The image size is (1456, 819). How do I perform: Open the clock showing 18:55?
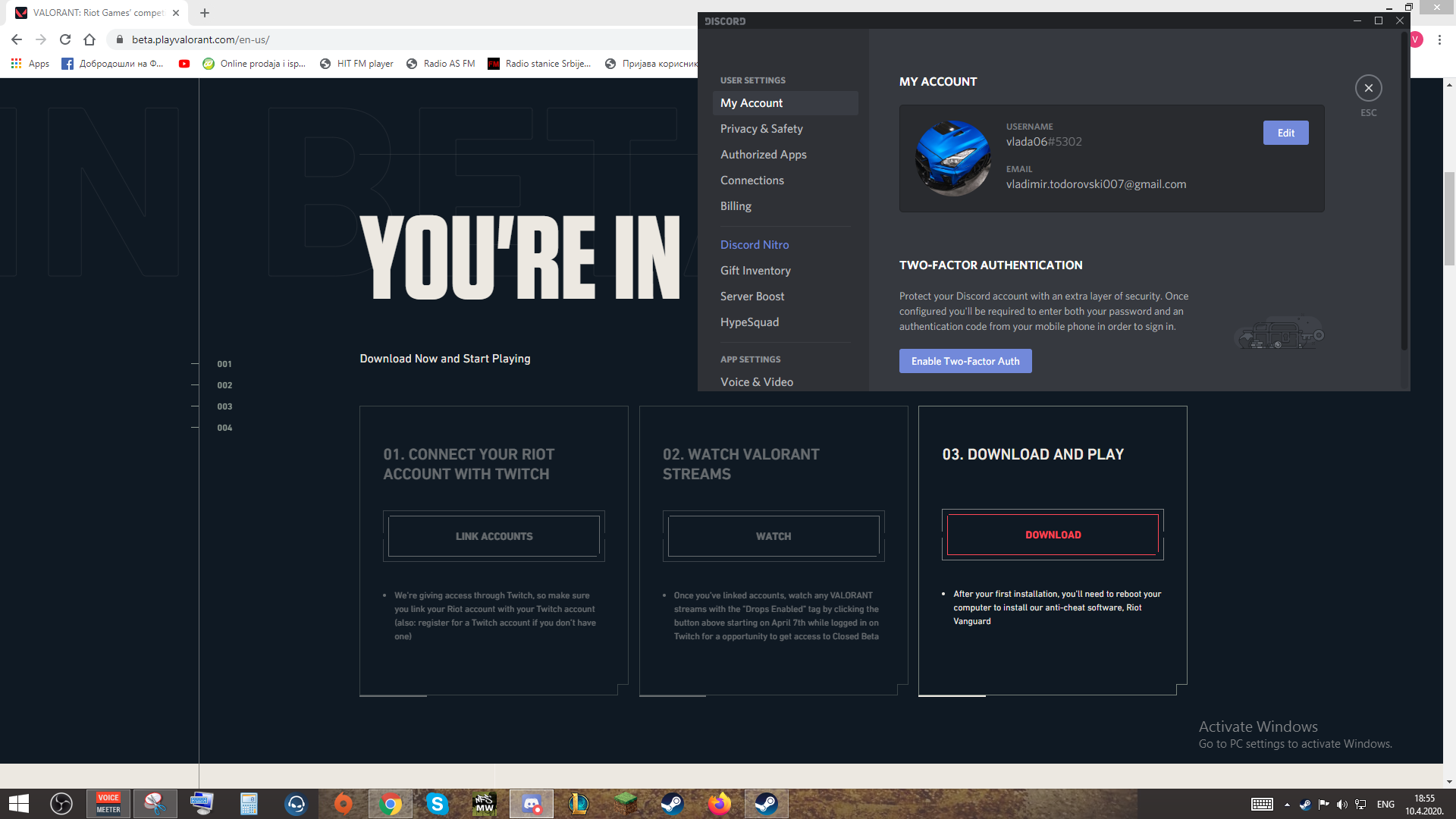point(1424,805)
